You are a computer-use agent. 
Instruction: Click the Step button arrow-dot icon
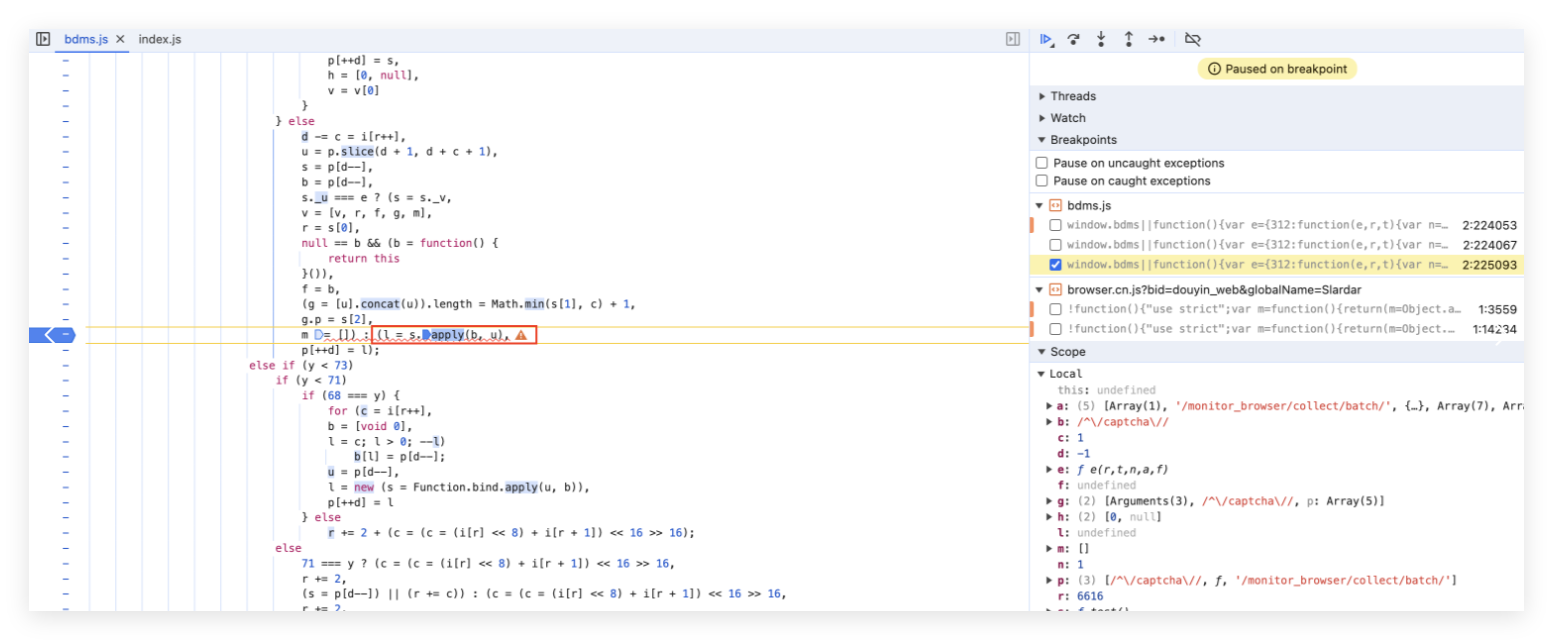1156,39
